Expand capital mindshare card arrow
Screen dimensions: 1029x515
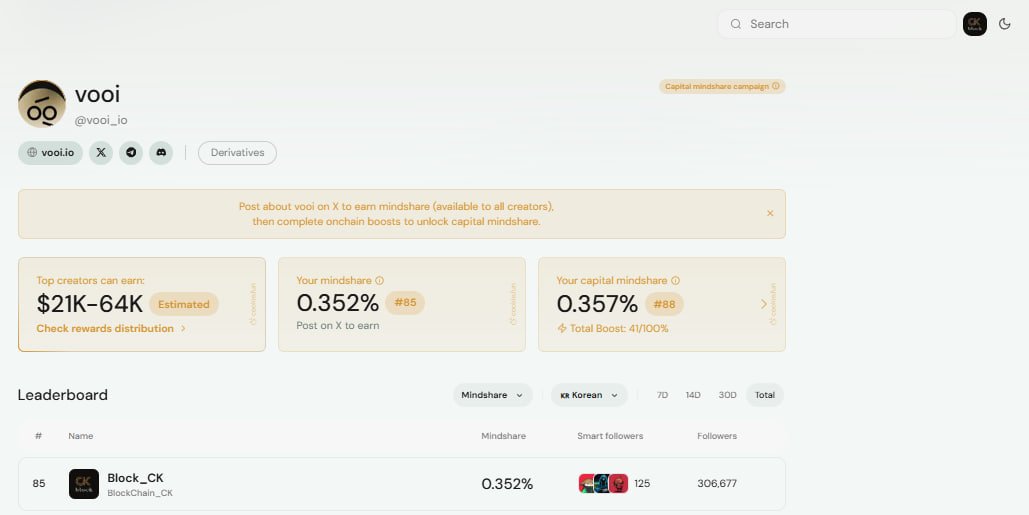(x=764, y=304)
